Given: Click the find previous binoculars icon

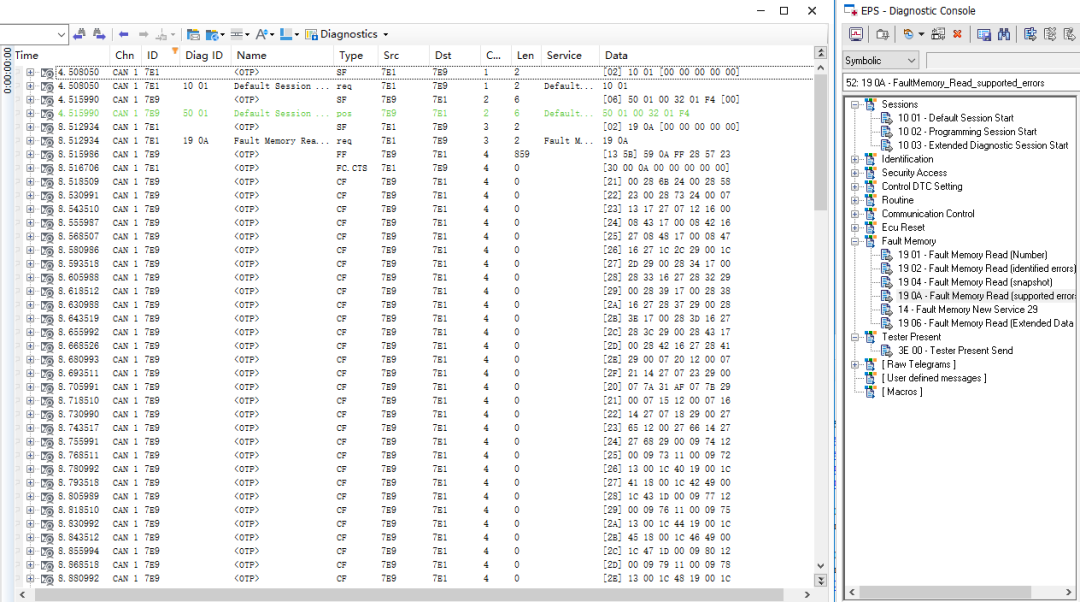Looking at the screenshot, I should click(79, 34).
